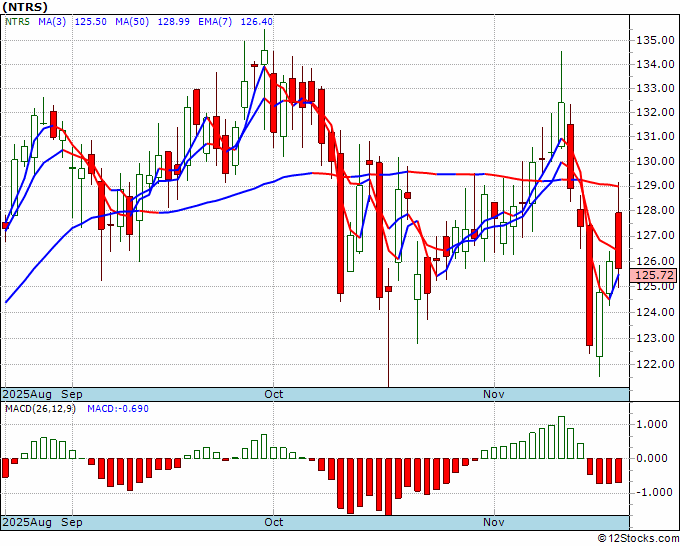Click the Oct label on price chart axis

coord(274,395)
